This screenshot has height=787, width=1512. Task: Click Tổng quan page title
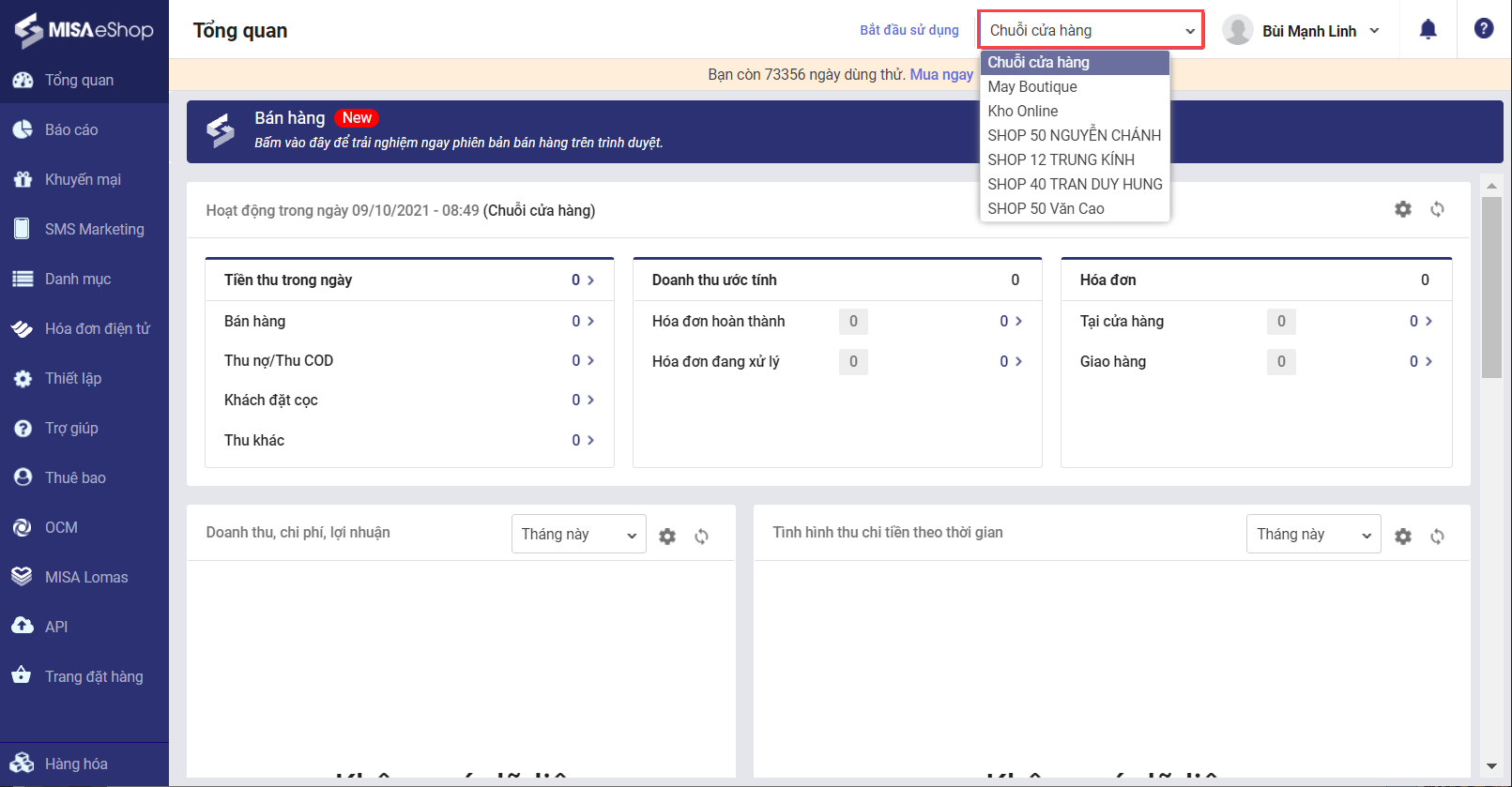click(240, 30)
